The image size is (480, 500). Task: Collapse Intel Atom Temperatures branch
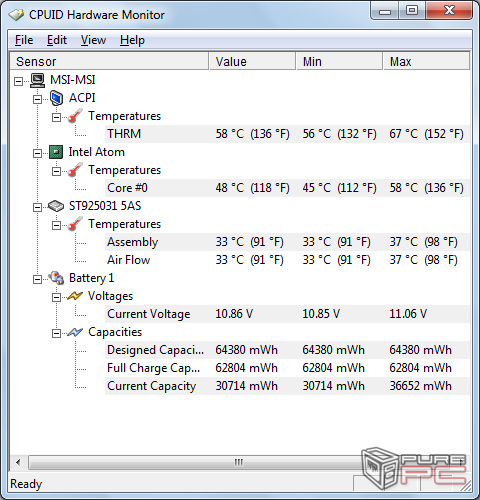pos(57,171)
